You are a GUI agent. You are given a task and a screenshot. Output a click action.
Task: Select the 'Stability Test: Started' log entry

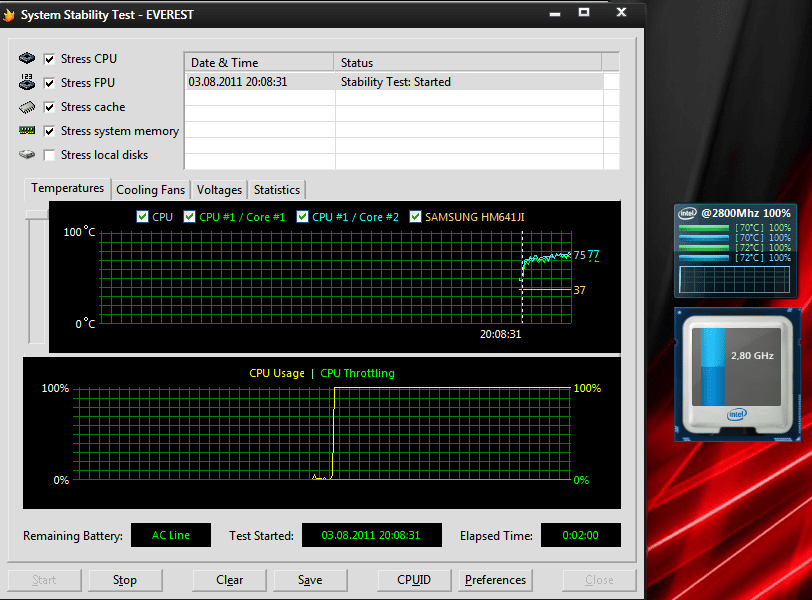click(396, 82)
